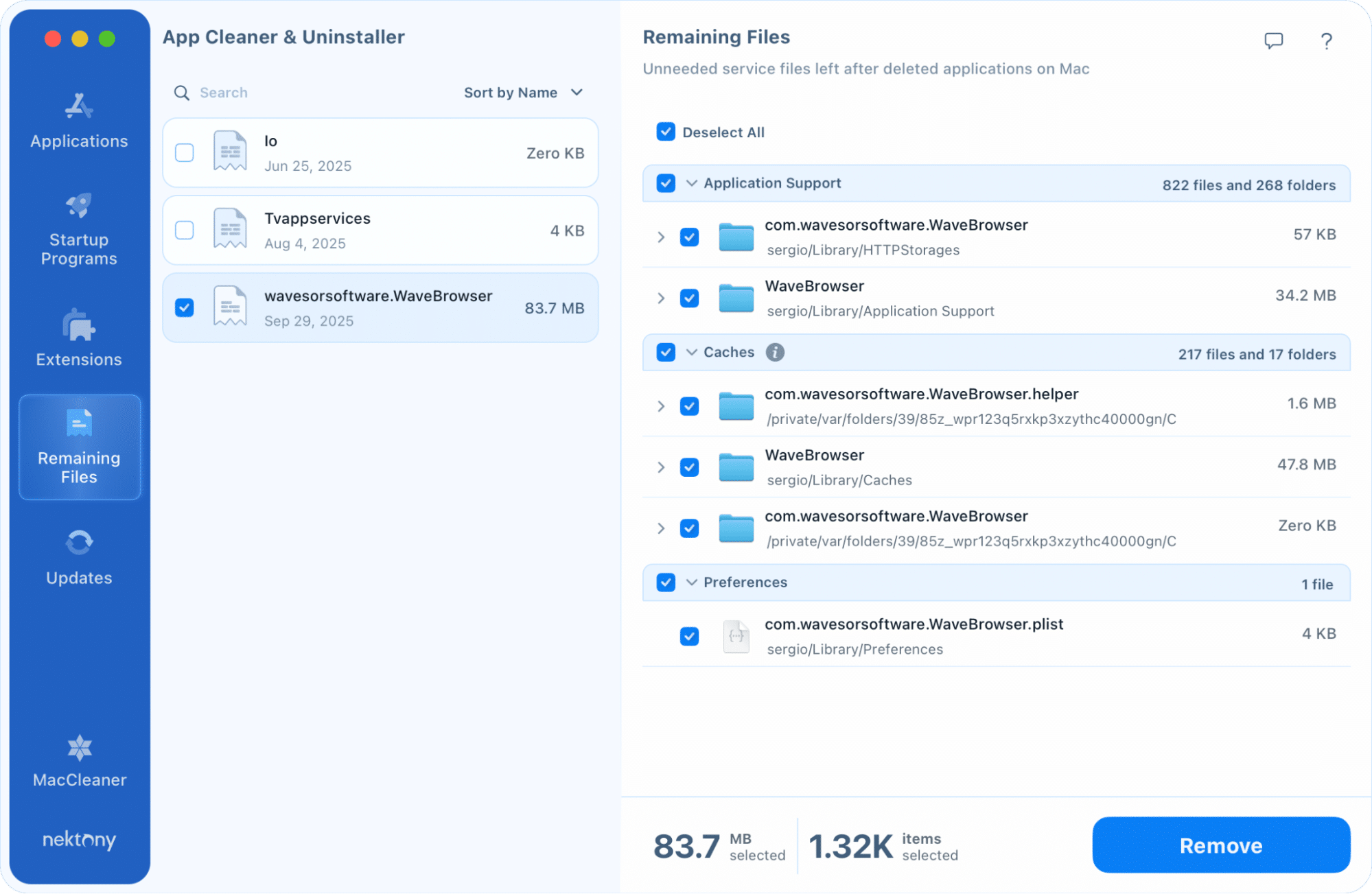Select the Remaining Files sidebar tab
This screenshot has height=894, width=1372.
click(x=80, y=447)
